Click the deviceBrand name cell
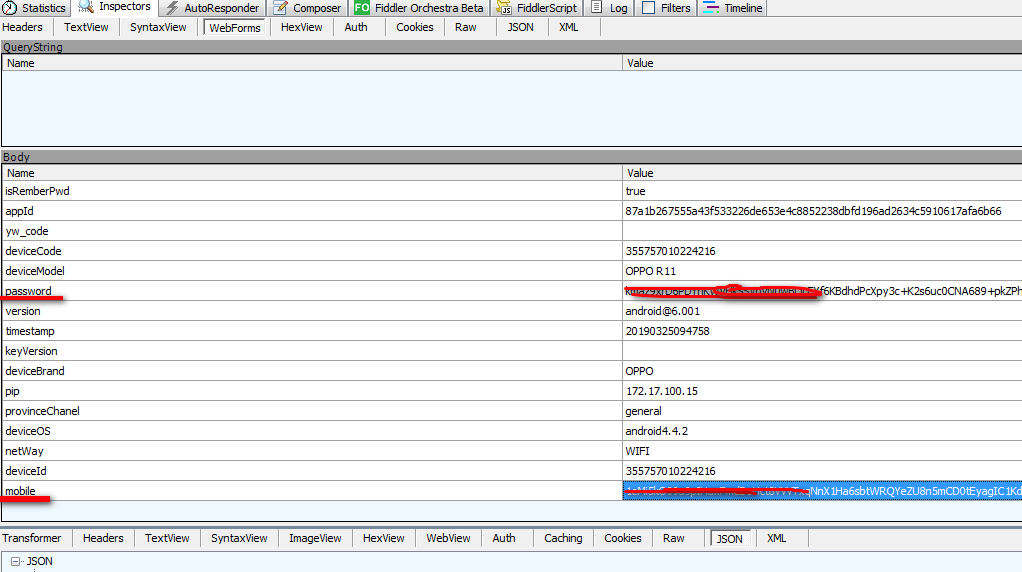 tap(312, 371)
